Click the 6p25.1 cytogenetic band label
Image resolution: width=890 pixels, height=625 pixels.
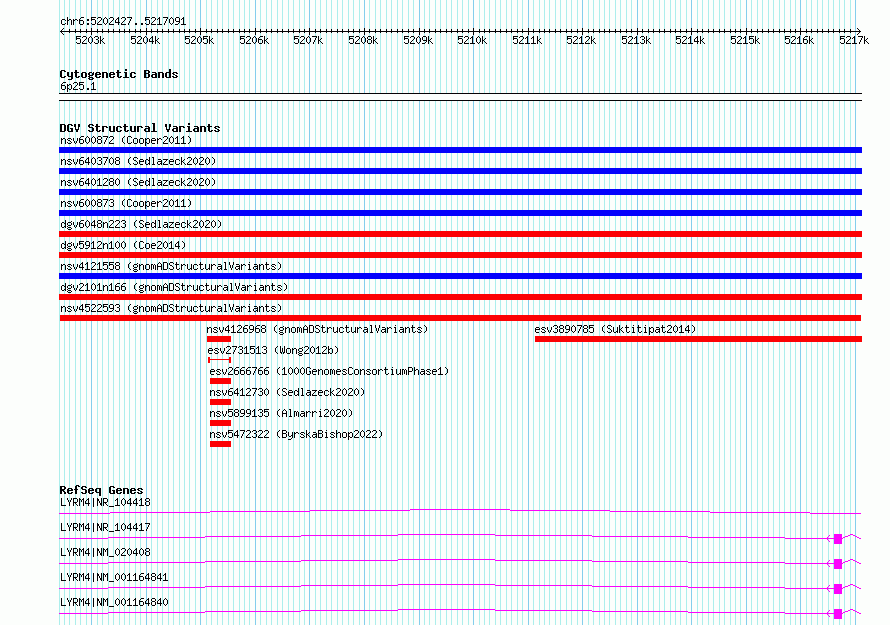[x=78, y=86]
